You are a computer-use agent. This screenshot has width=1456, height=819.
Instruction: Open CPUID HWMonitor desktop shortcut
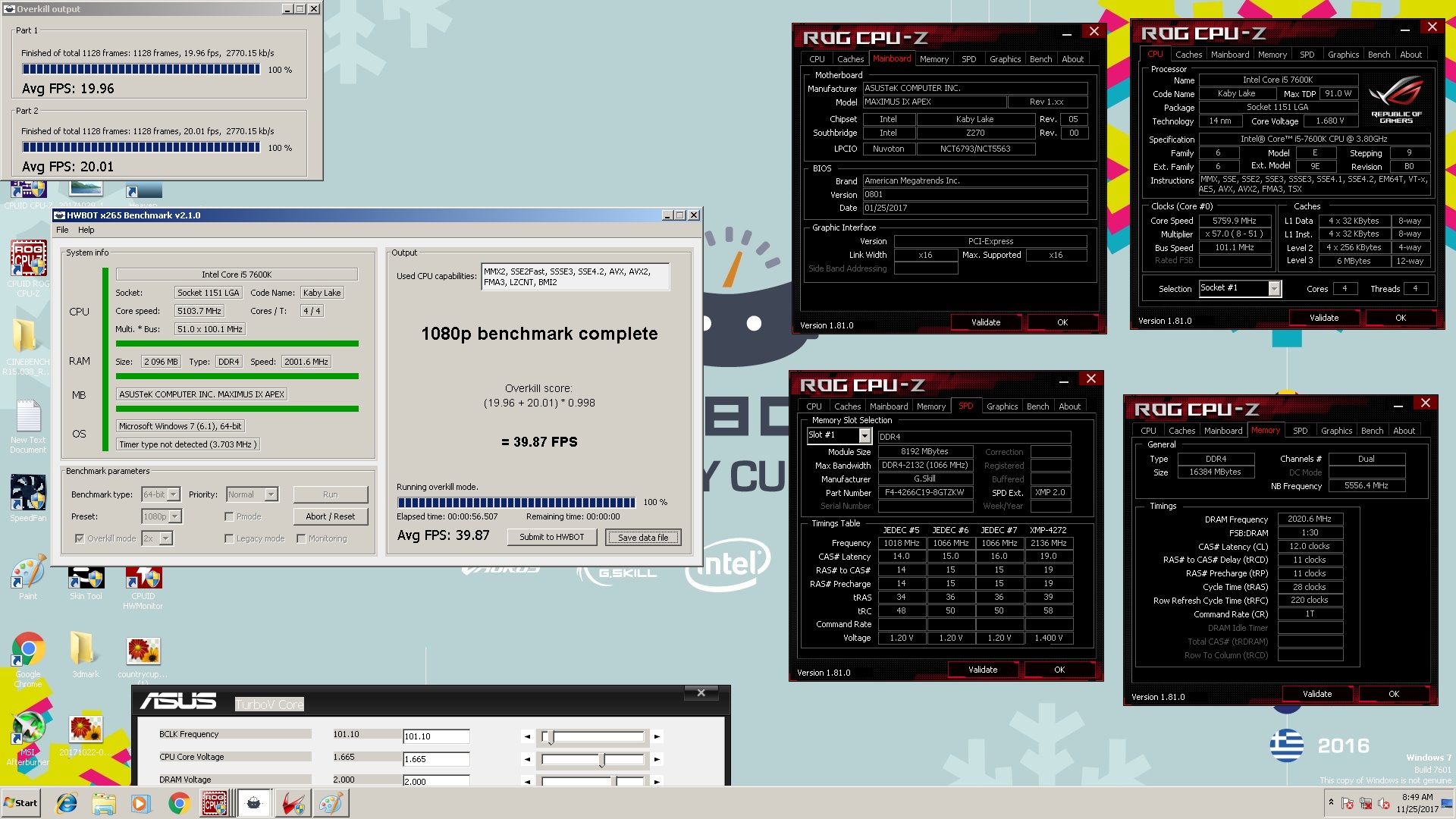tap(143, 588)
